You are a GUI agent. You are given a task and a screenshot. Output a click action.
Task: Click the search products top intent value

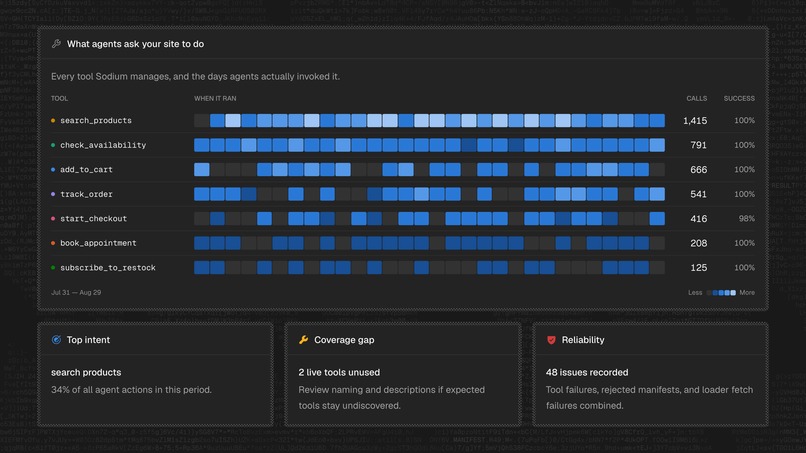coord(86,372)
